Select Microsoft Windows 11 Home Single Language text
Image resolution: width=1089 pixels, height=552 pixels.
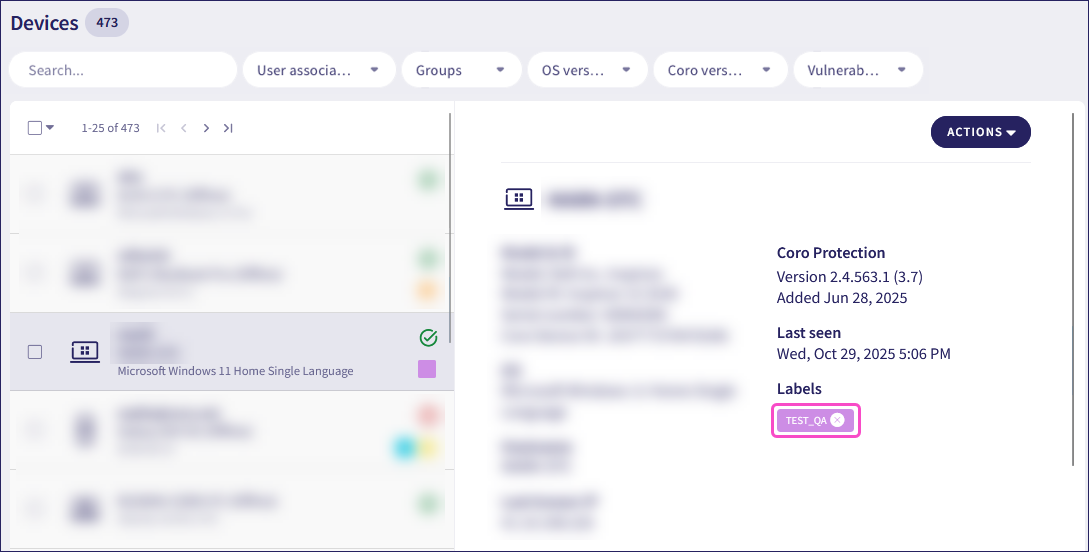[235, 371]
